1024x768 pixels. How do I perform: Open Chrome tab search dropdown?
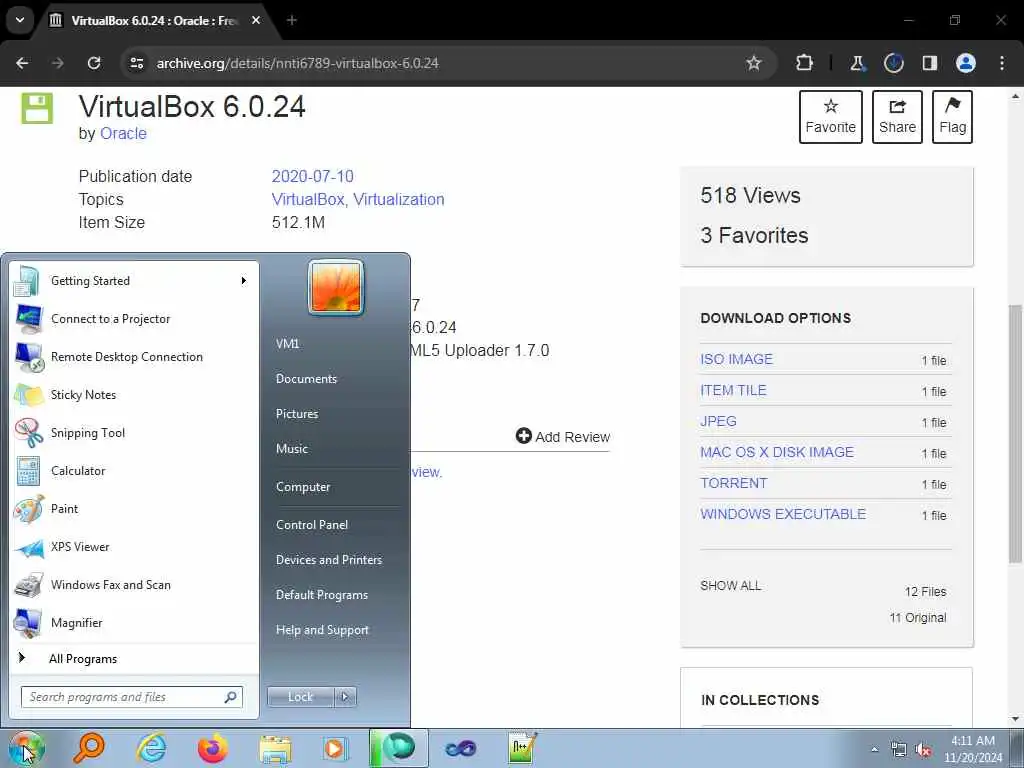click(20, 20)
